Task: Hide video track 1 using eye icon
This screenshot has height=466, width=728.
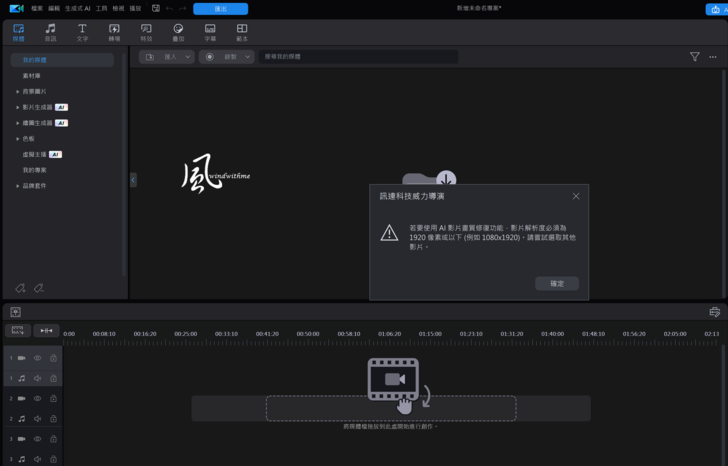Action: (37, 358)
